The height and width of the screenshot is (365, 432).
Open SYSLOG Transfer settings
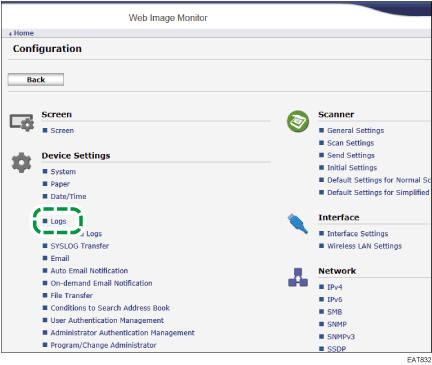[x=80, y=246]
